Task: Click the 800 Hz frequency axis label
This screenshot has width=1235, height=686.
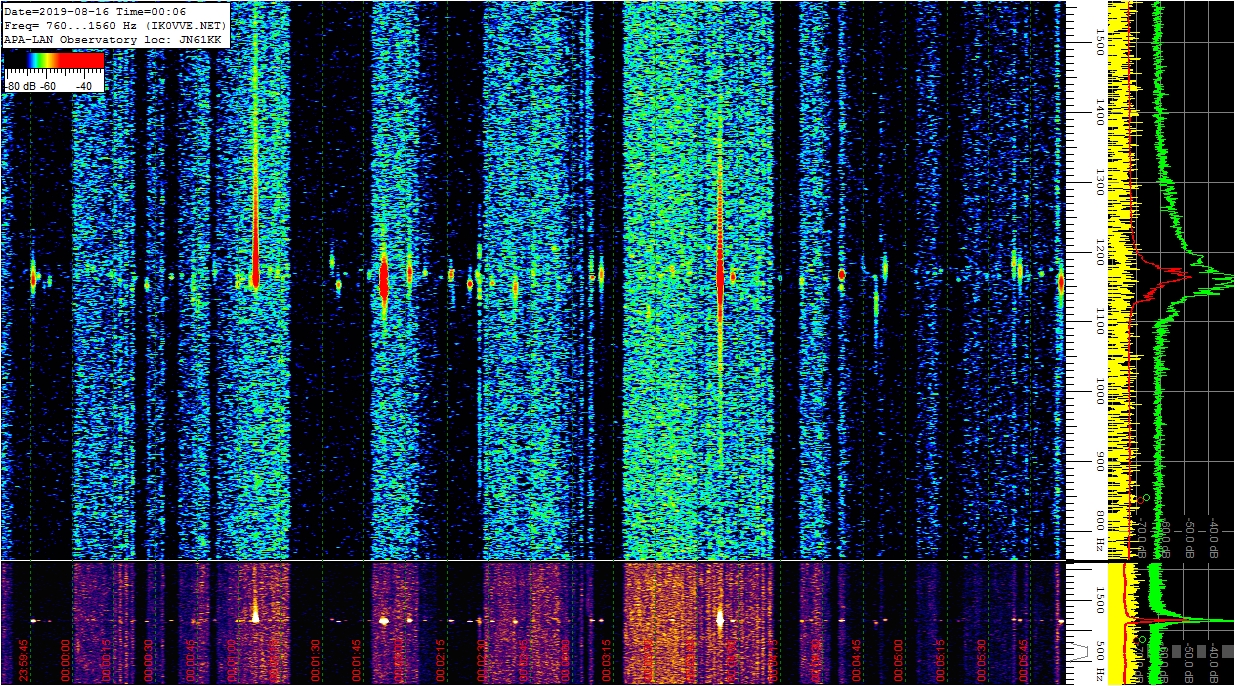Action: coord(1099,531)
